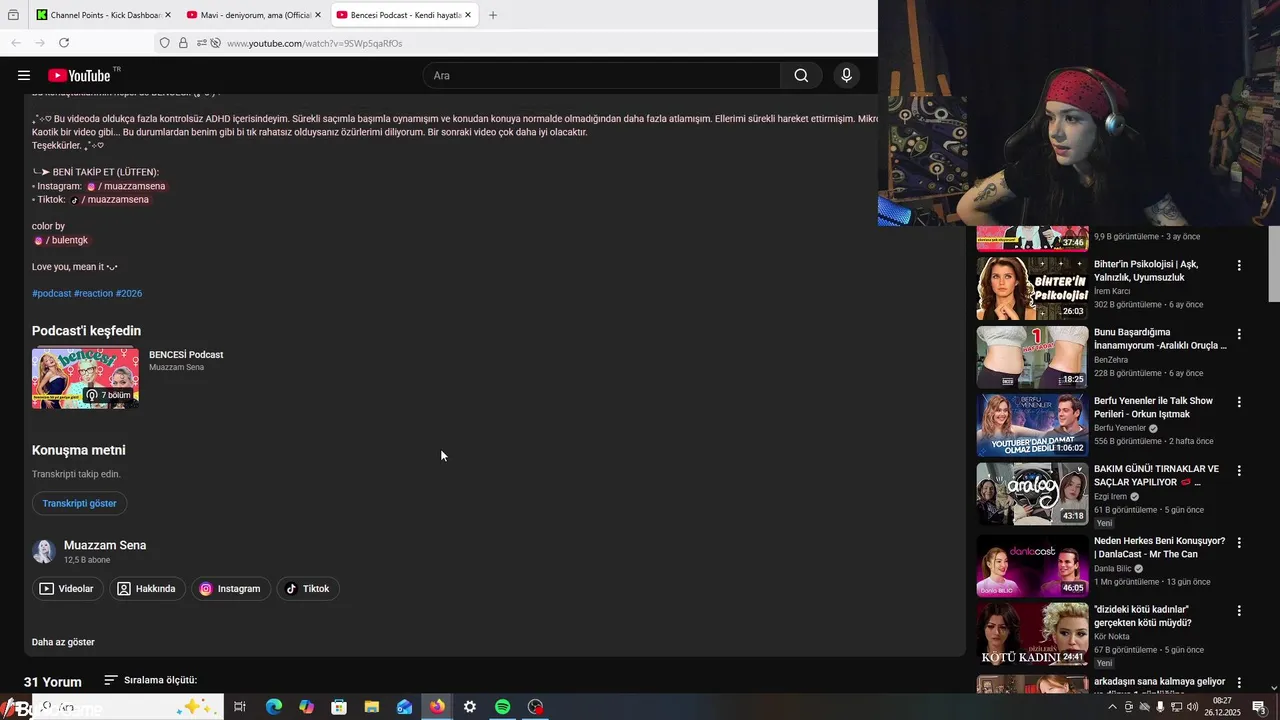1280x720 pixels.
Task: Open dizideki kötü kadınlar video thumbnail
Action: [x=1032, y=633]
